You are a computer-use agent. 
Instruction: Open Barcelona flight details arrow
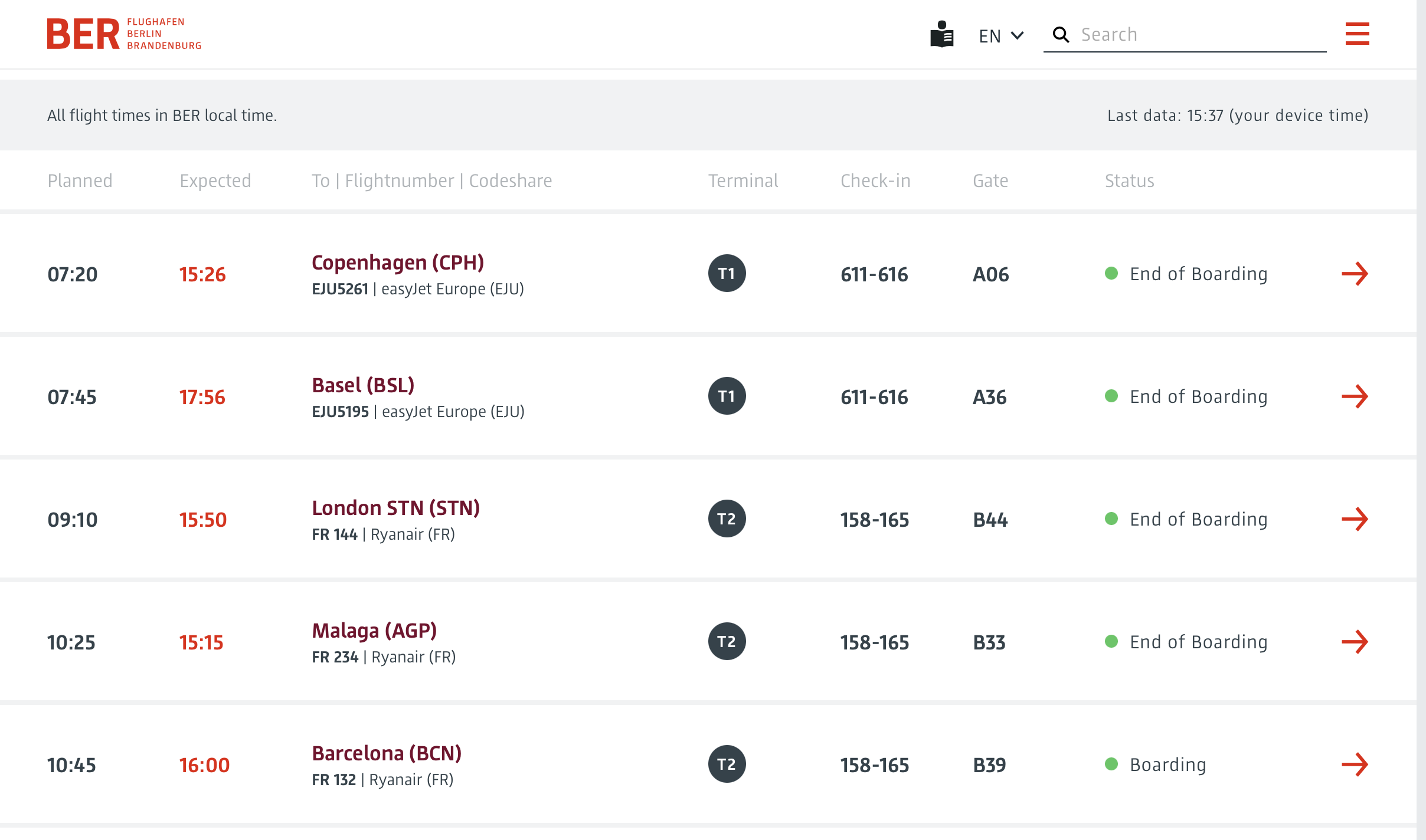(x=1355, y=764)
